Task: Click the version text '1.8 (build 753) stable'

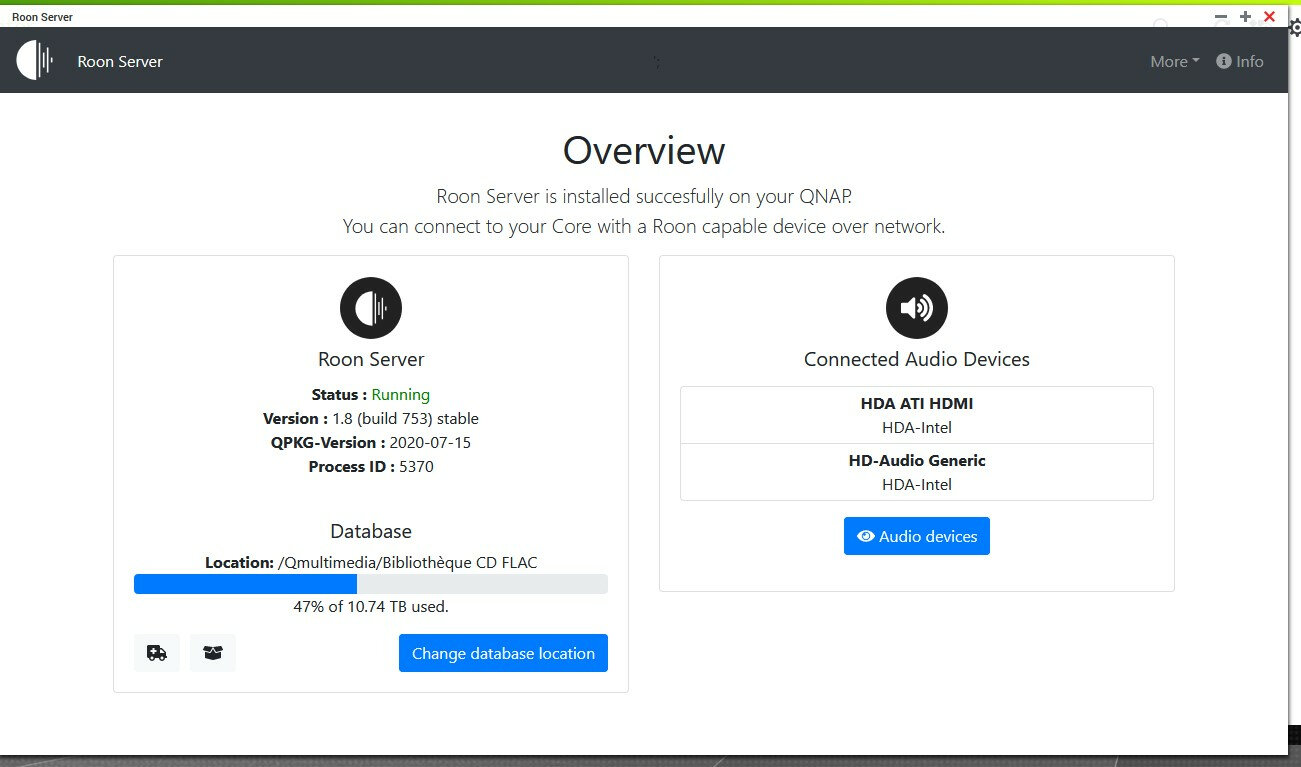Action: (405, 418)
